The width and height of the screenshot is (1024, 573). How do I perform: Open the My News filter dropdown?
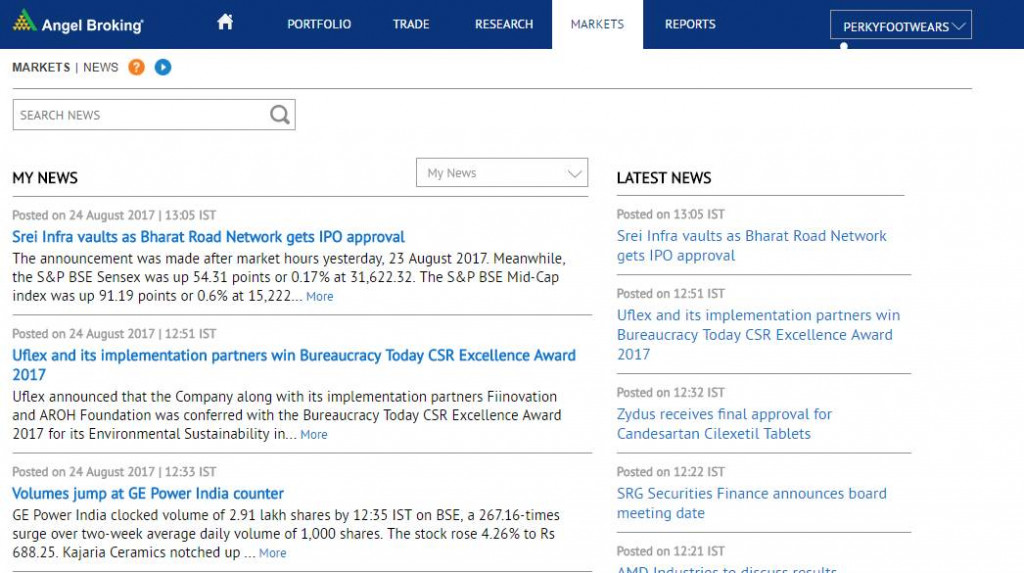coord(502,173)
